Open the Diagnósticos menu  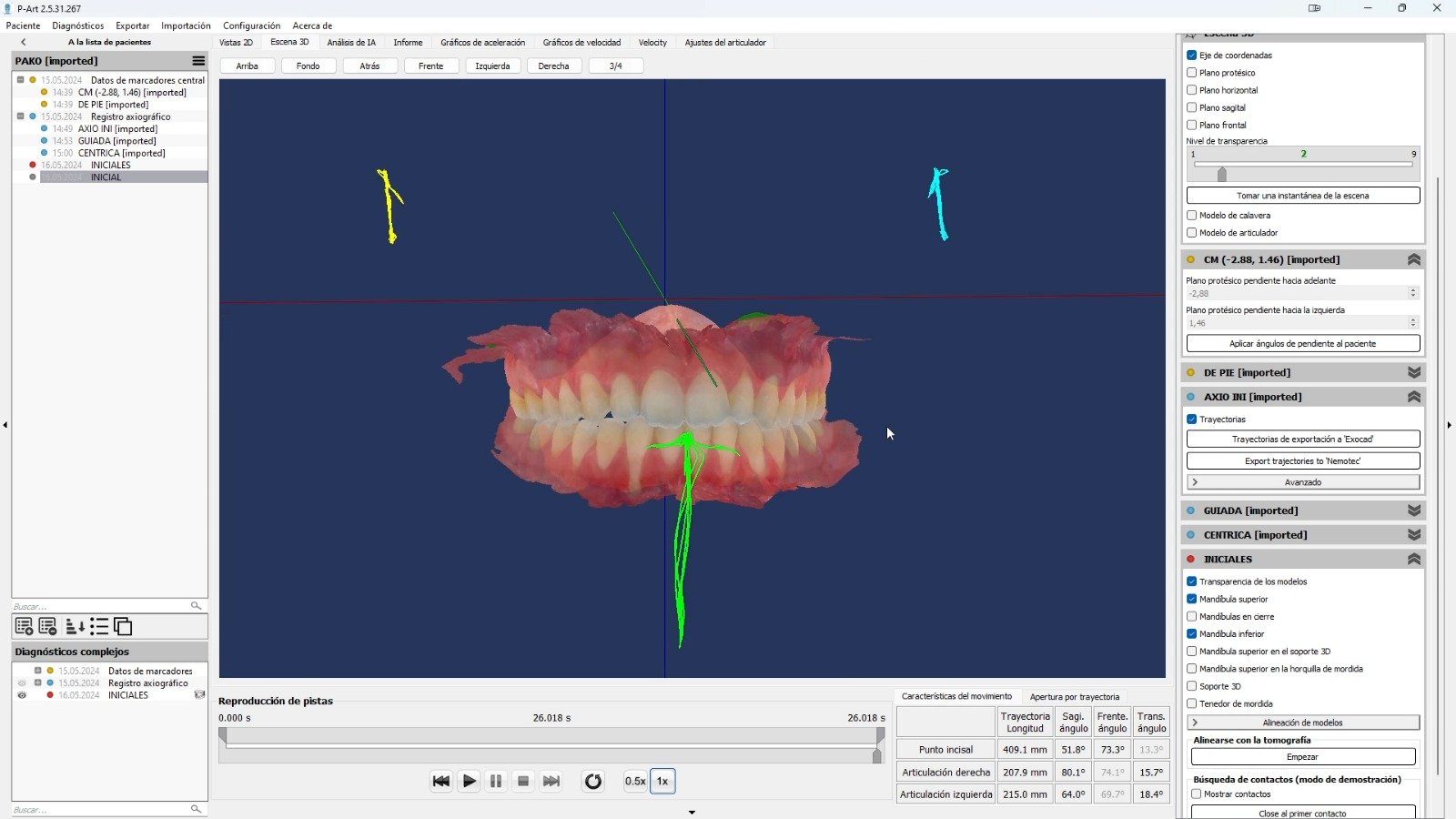[78, 25]
